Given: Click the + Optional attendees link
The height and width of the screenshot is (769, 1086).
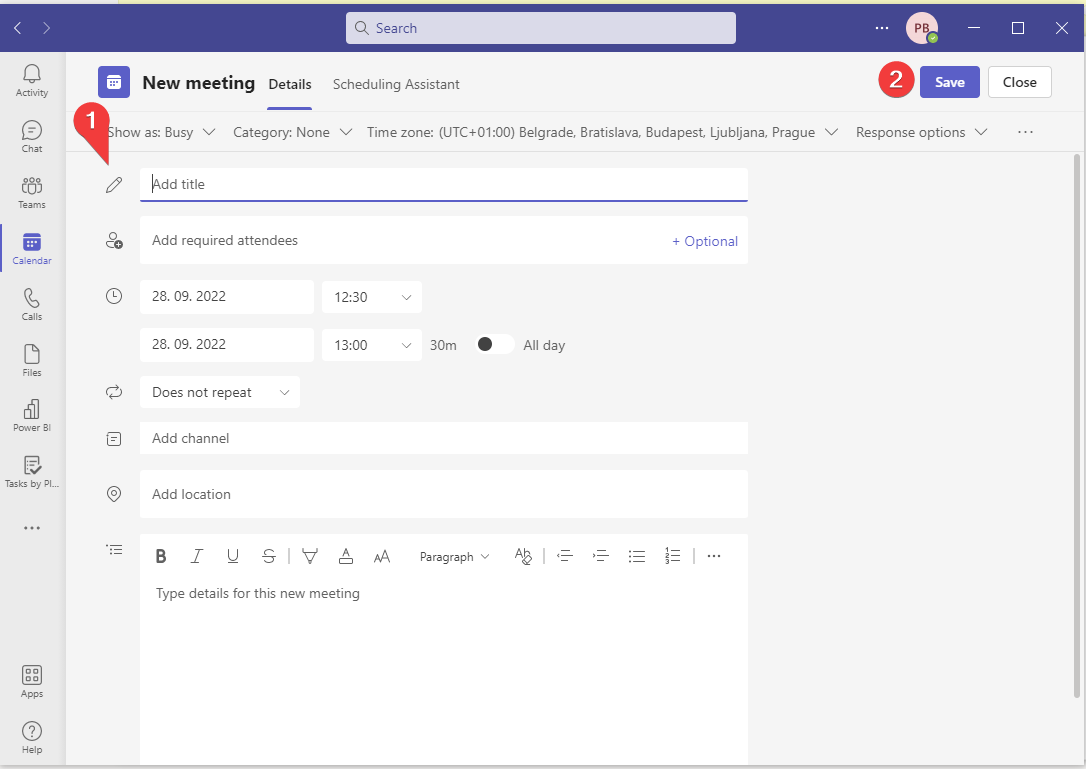Looking at the screenshot, I should [x=705, y=241].
